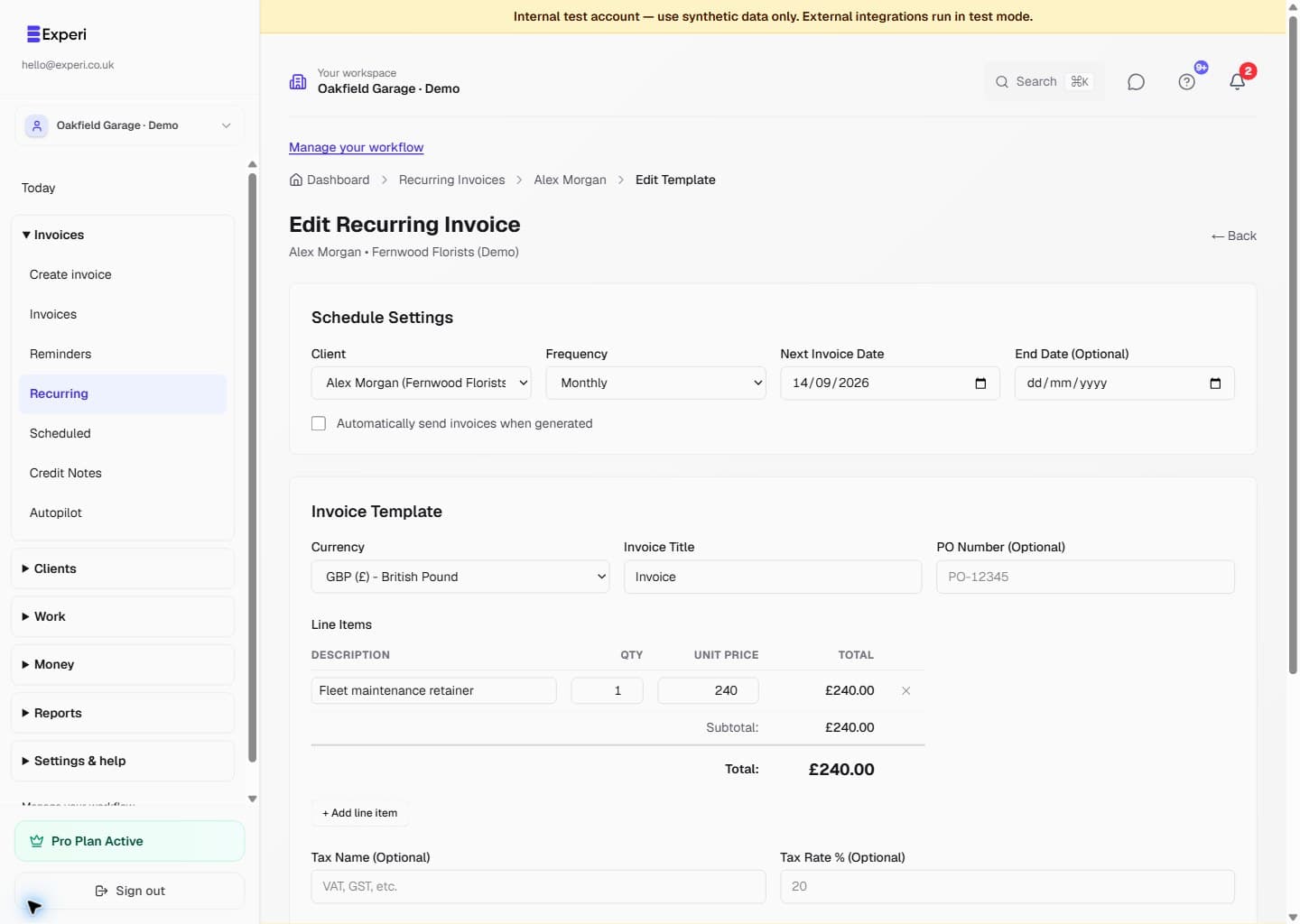The width and height of the screenshot is (1300, 924).
Task: Expand the Clients section
Action: tap(123, 568)
